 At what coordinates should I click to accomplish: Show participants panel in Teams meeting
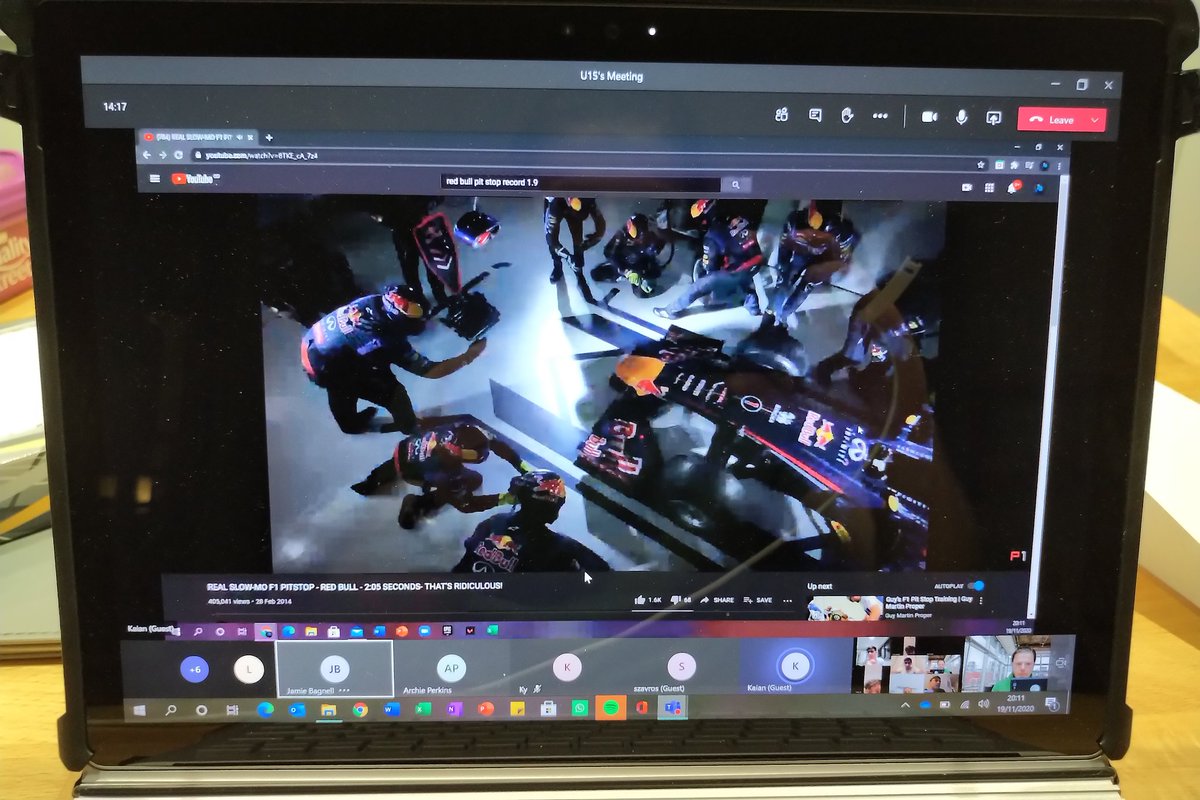coord(781,116)
